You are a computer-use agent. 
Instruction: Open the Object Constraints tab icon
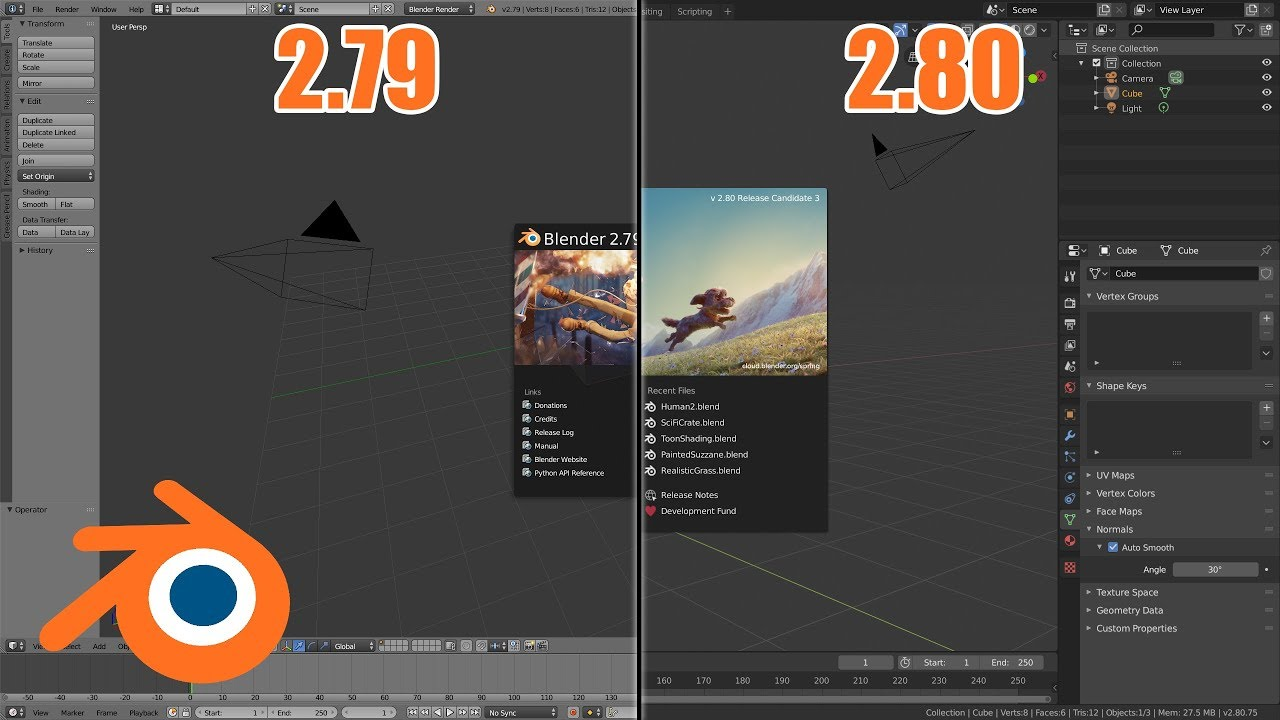pyautogui.click(x=1070, y=498)
